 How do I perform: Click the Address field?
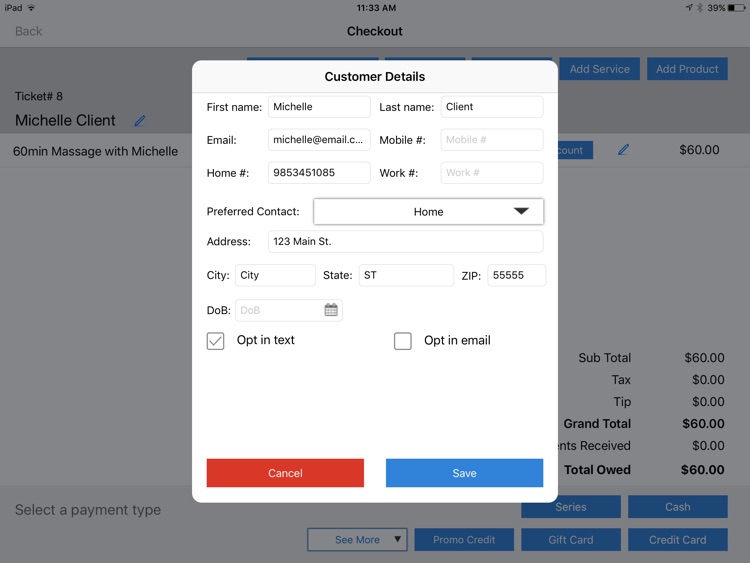point(406,242)
